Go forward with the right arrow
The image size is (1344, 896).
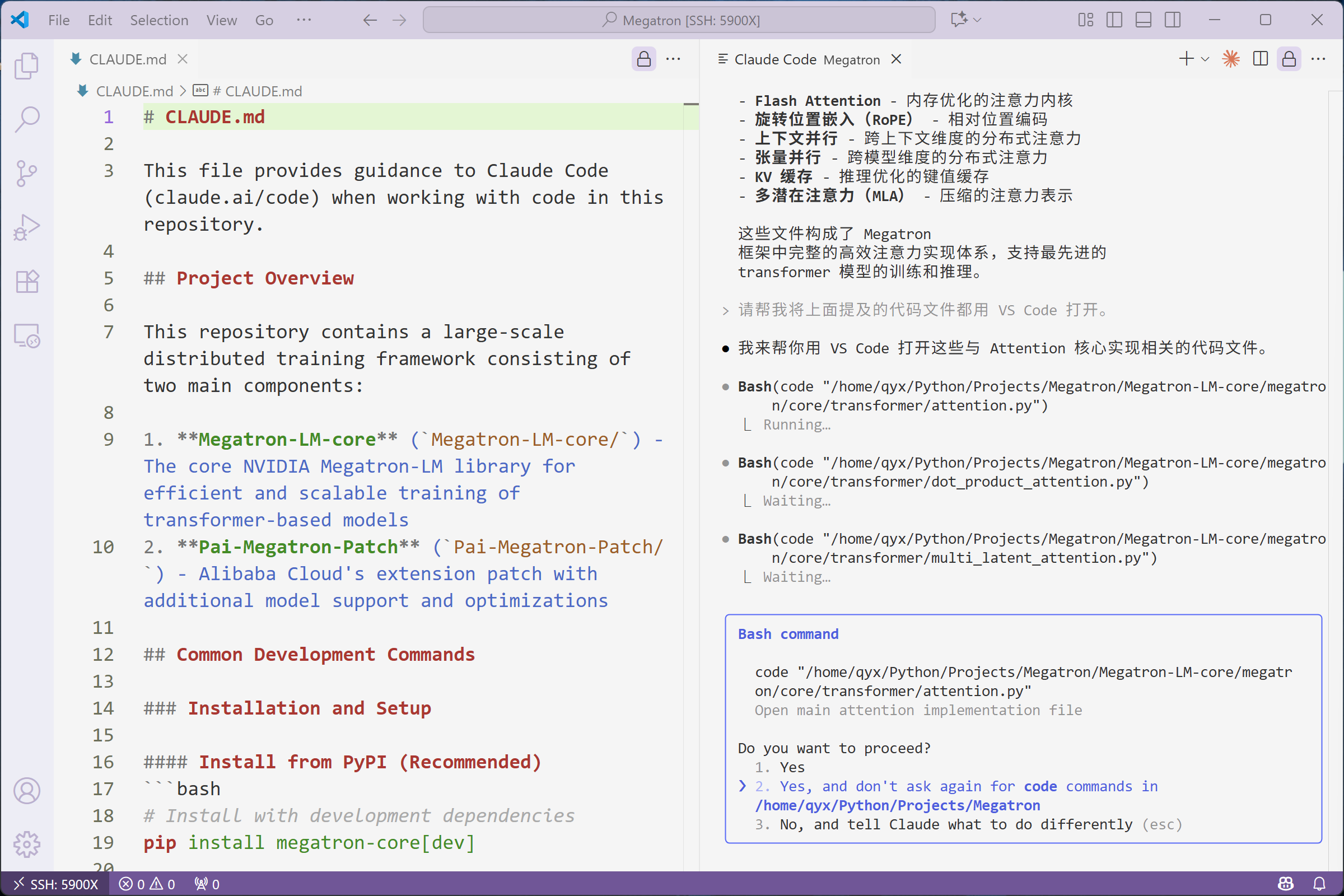pos(399,20)
